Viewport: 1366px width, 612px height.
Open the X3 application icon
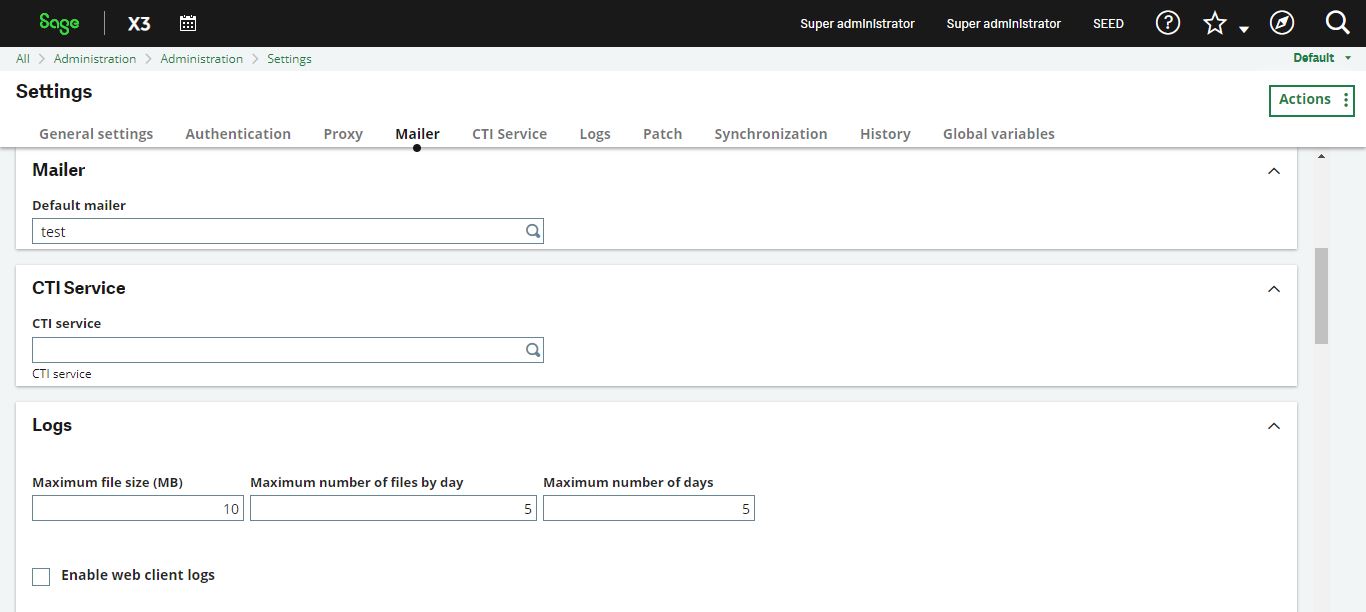coord(138,23)
